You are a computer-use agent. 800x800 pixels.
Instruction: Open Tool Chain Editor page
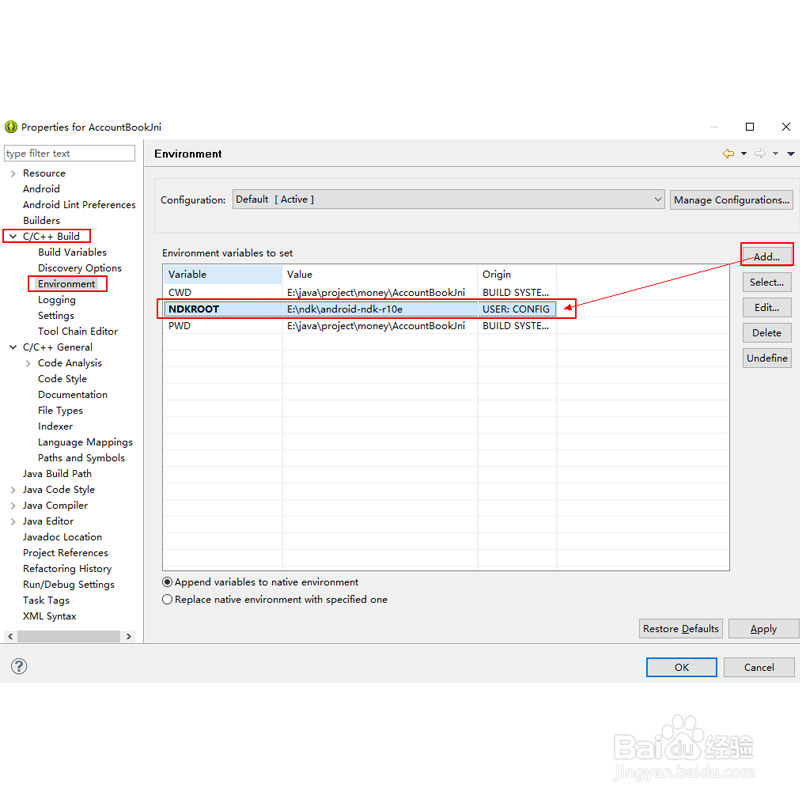(78, 331)
